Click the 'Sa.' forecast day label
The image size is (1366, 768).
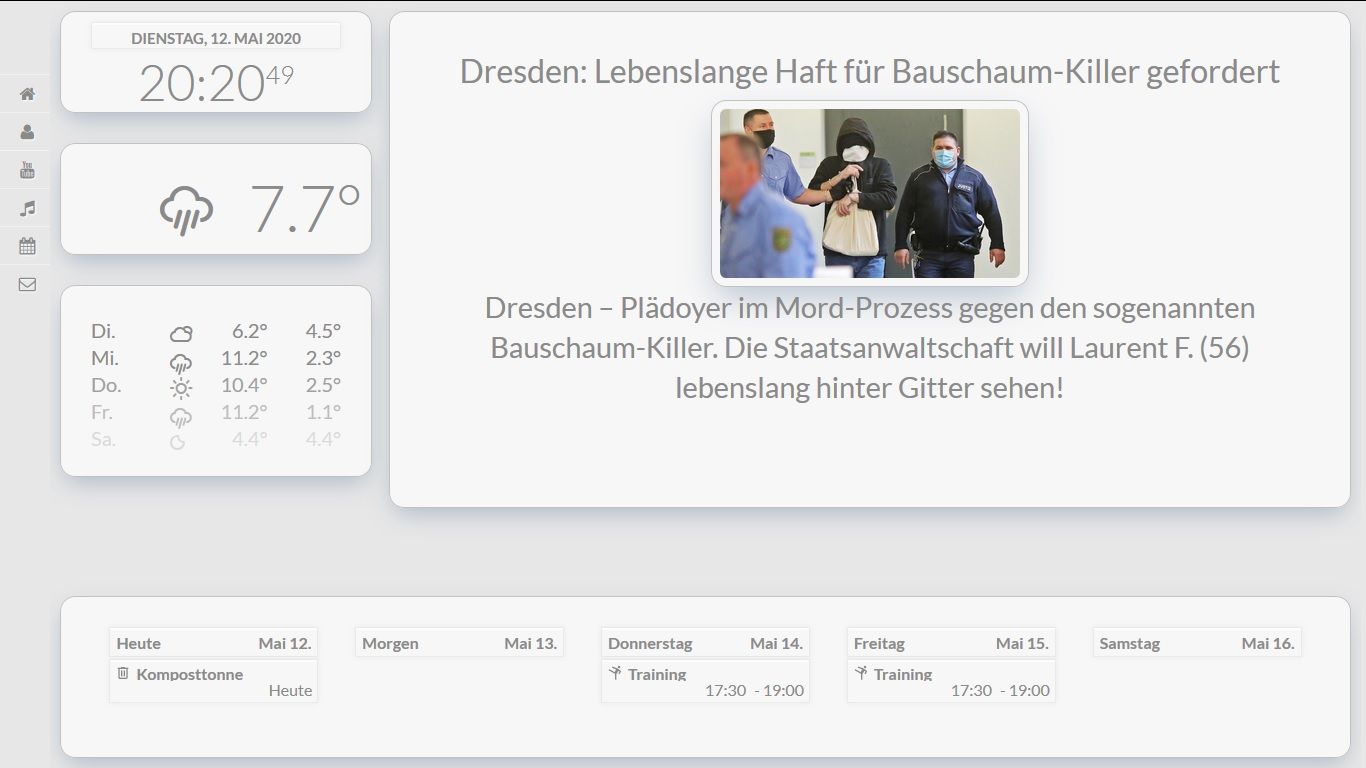click(104, 439)
